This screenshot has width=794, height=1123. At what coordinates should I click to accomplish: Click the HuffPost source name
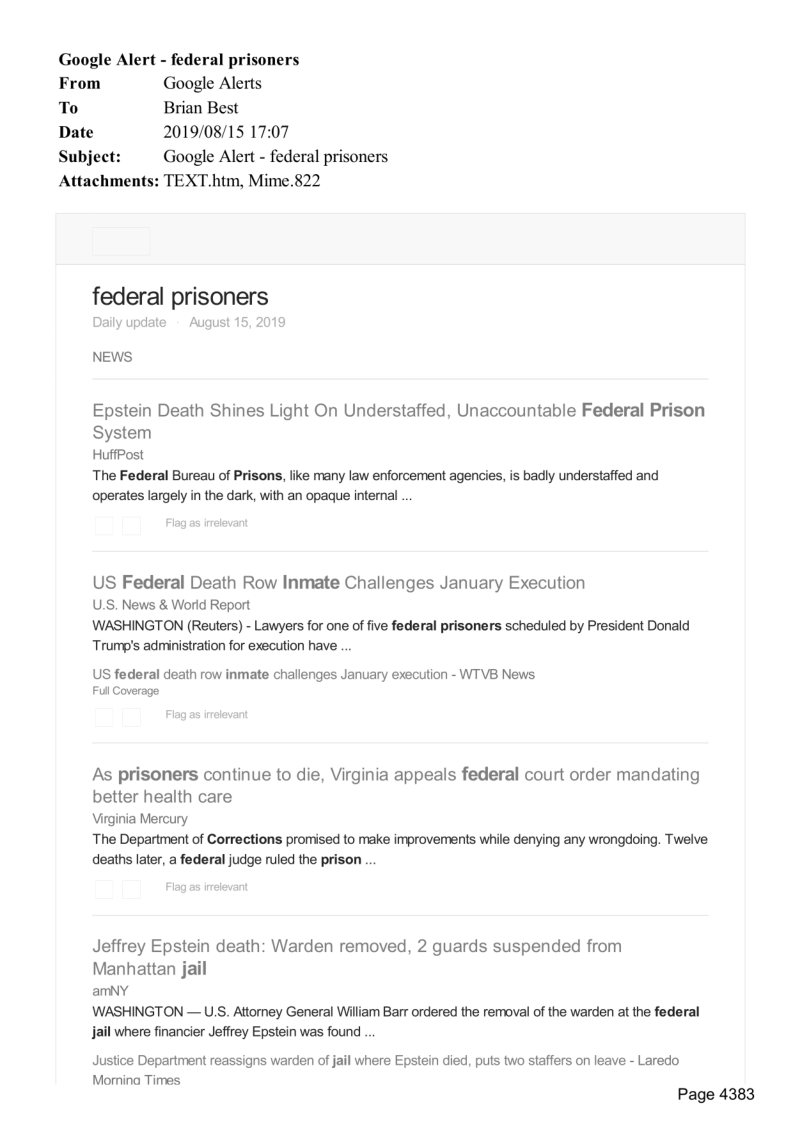117,454
